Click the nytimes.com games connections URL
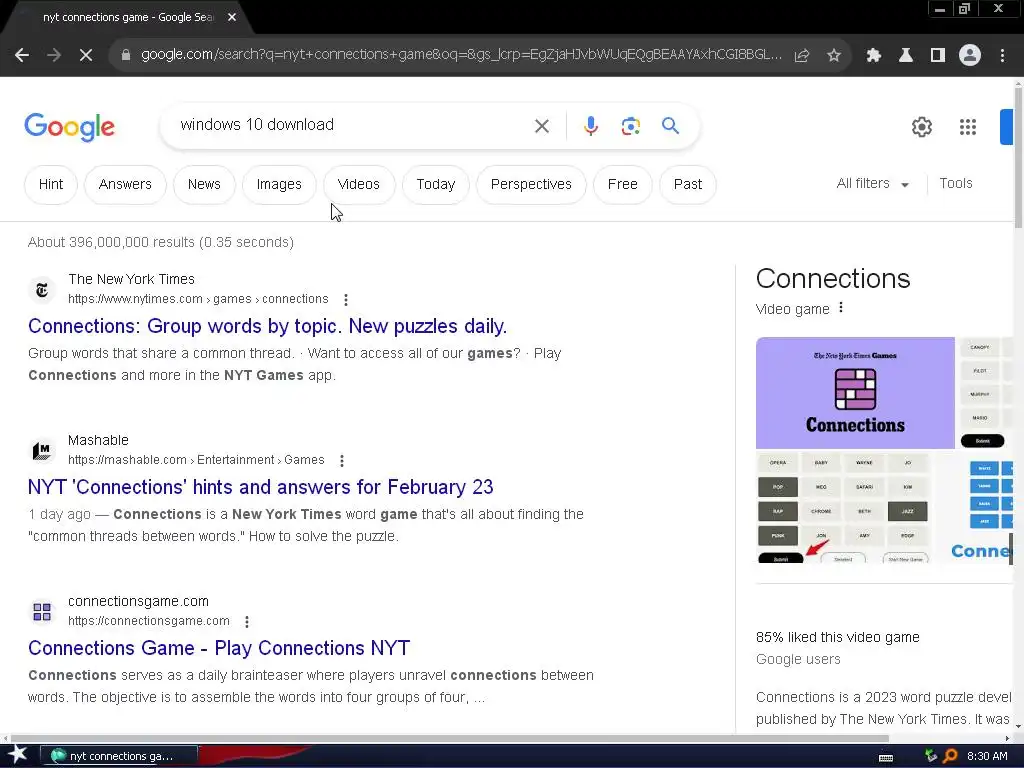The width and height of the screenshot is (1024, 768). tap(199, 299)
